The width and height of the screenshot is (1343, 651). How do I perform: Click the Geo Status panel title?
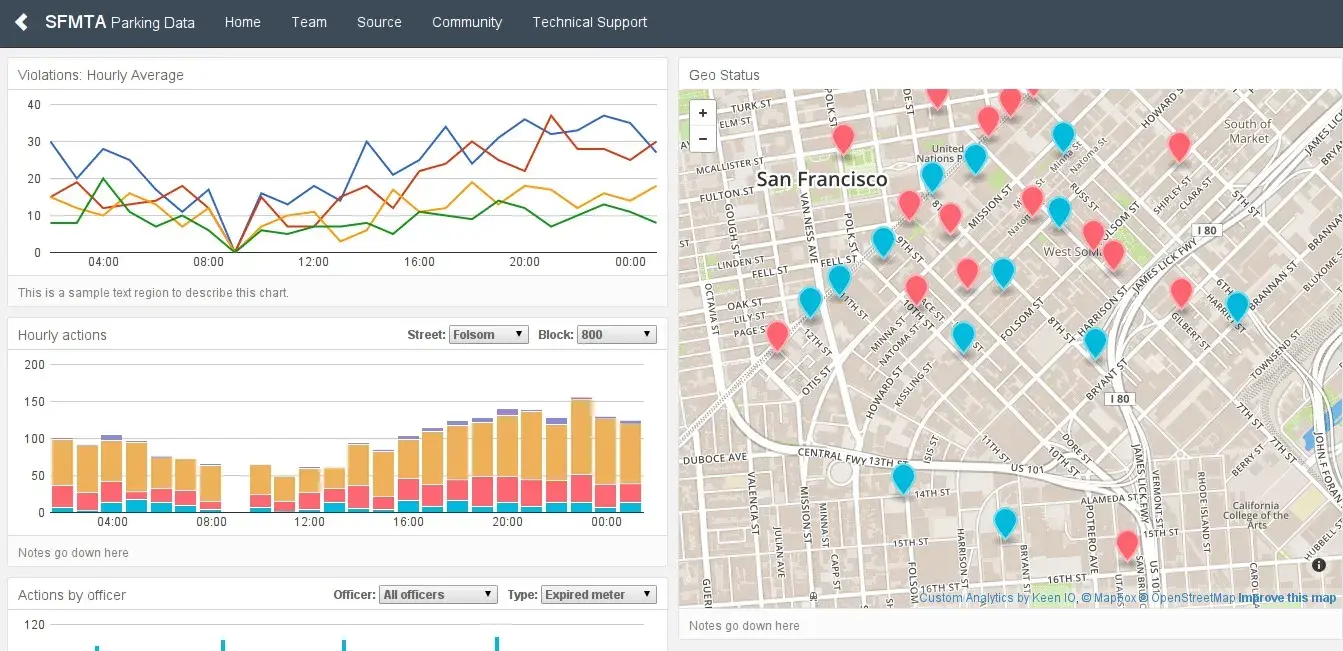pyautogui.click(x=724, y=75)
